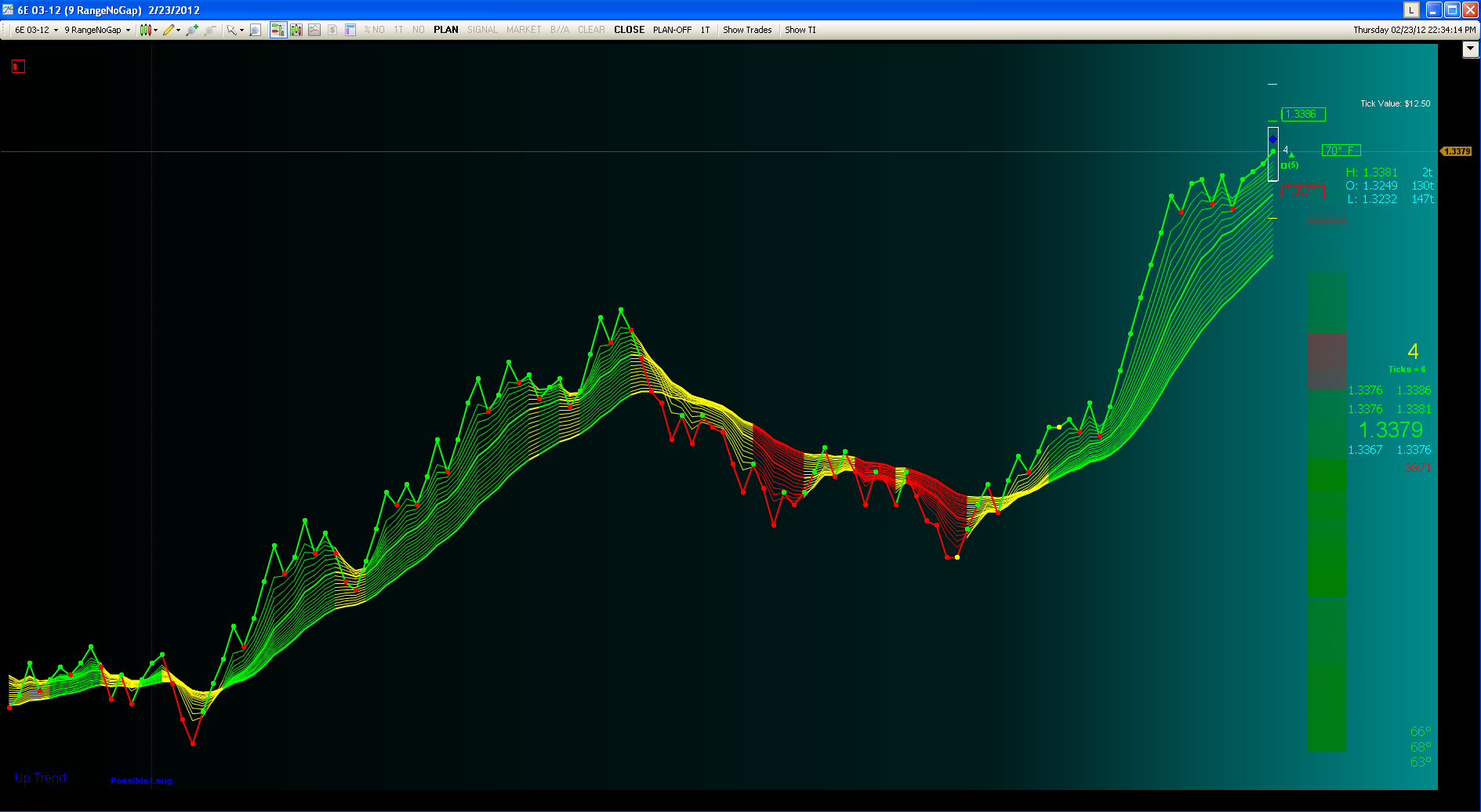Toggle the PLAN-OFF button
The width and height of the screenshot is (1481, 812).
(672, 30)
